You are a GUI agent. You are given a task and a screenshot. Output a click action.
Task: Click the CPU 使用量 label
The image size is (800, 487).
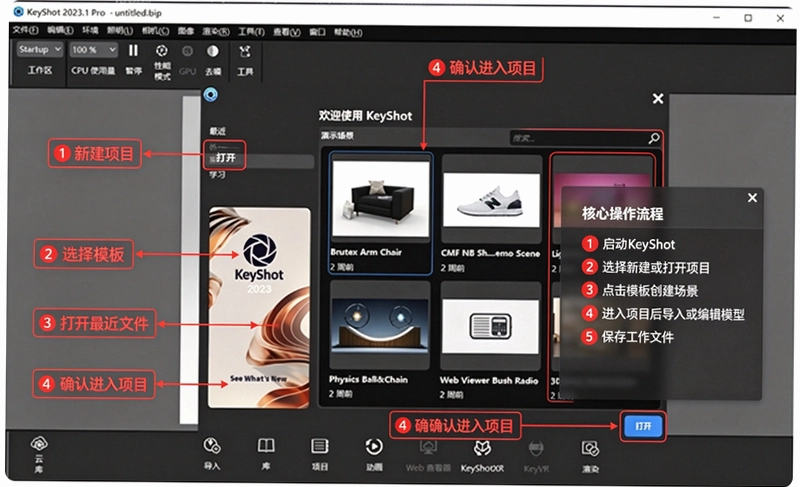pos(93,70)
